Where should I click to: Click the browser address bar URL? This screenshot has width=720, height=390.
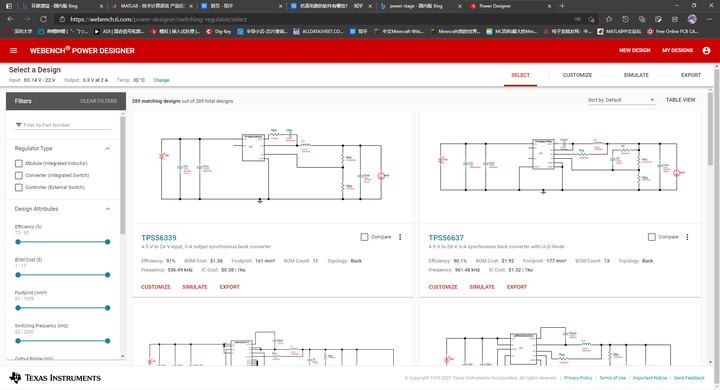(158, 19)
